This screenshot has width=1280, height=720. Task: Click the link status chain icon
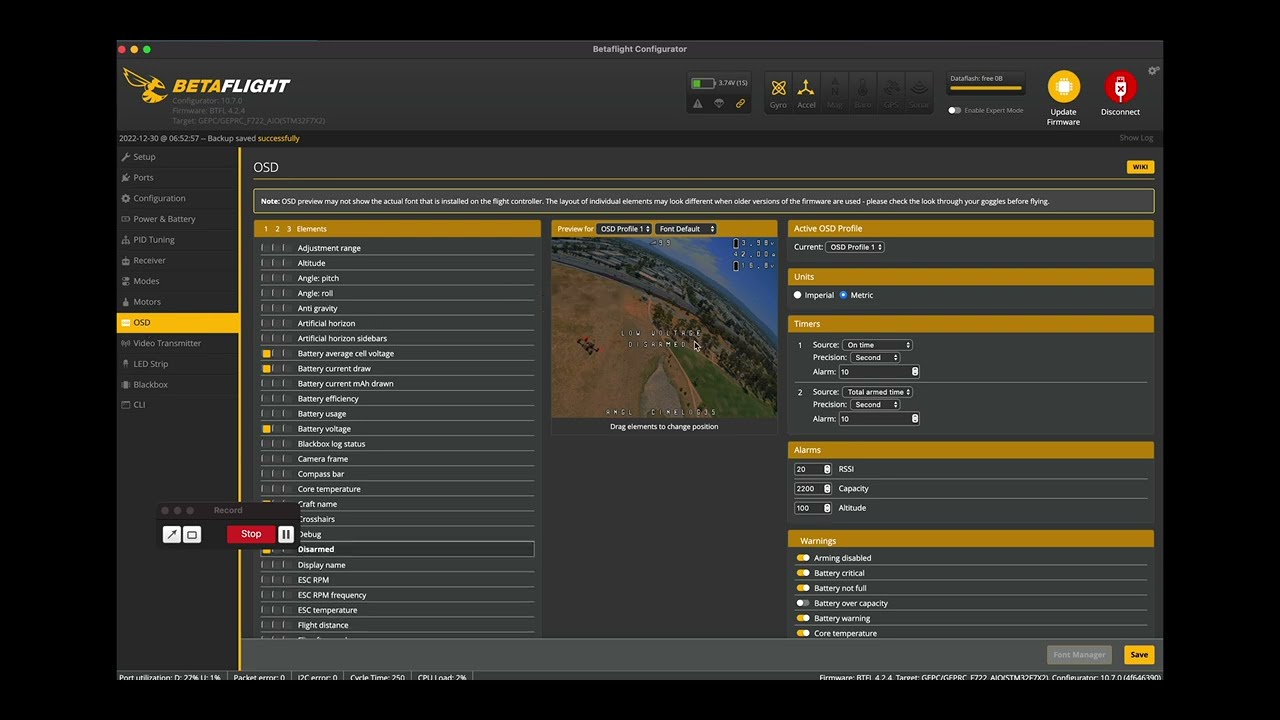[x=740, y=103]
